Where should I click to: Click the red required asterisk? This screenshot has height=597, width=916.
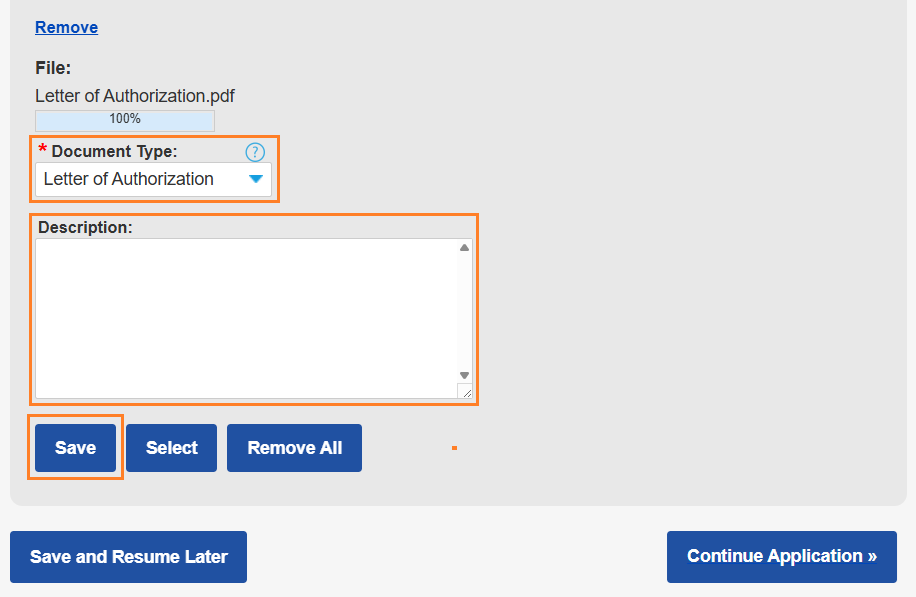[x=42, y=150]
